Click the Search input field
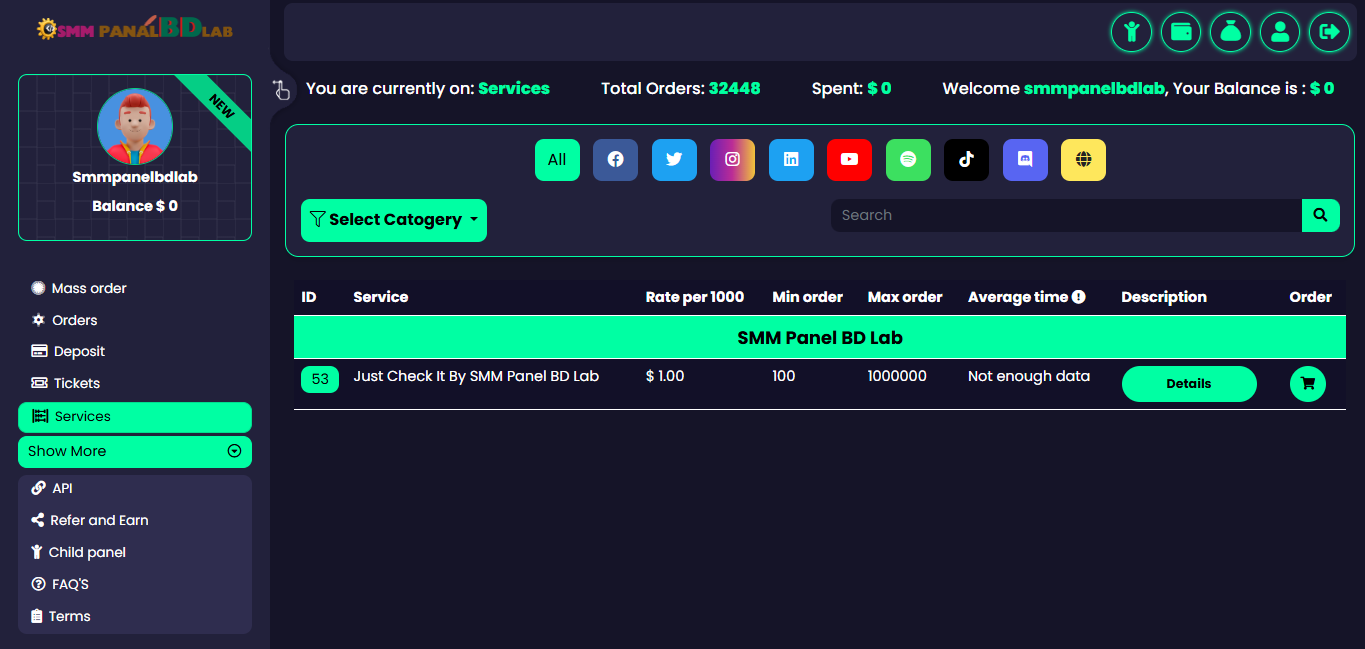1365x649 pixels. click(x=1065, y=215)
